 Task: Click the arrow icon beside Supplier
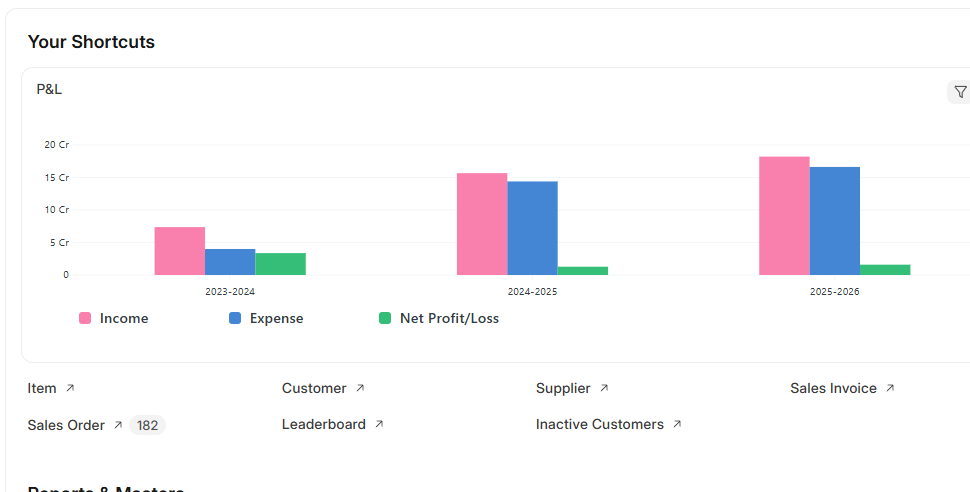click(x=604, y=388)
